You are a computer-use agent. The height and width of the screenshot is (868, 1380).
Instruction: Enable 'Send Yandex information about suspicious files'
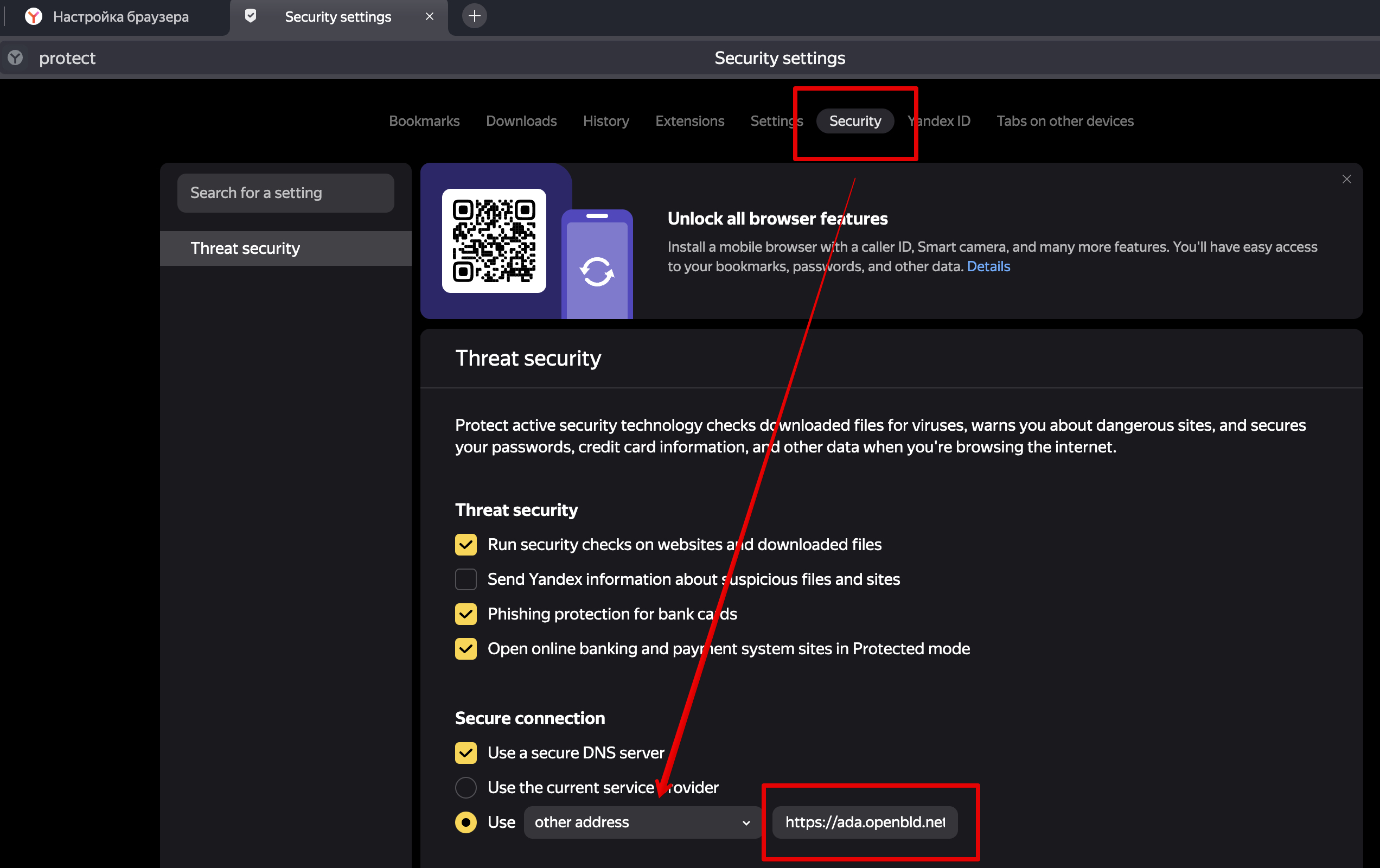[x=466, y=579]
